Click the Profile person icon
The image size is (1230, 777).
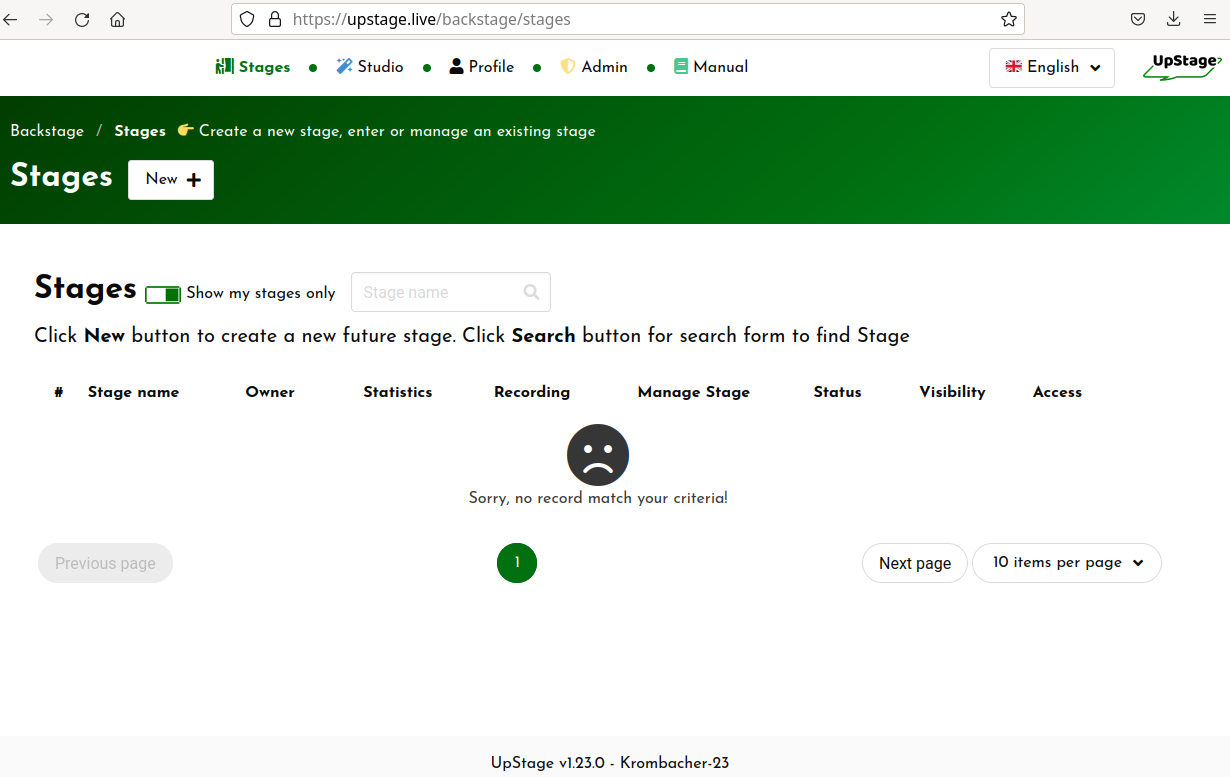[457, 66]
